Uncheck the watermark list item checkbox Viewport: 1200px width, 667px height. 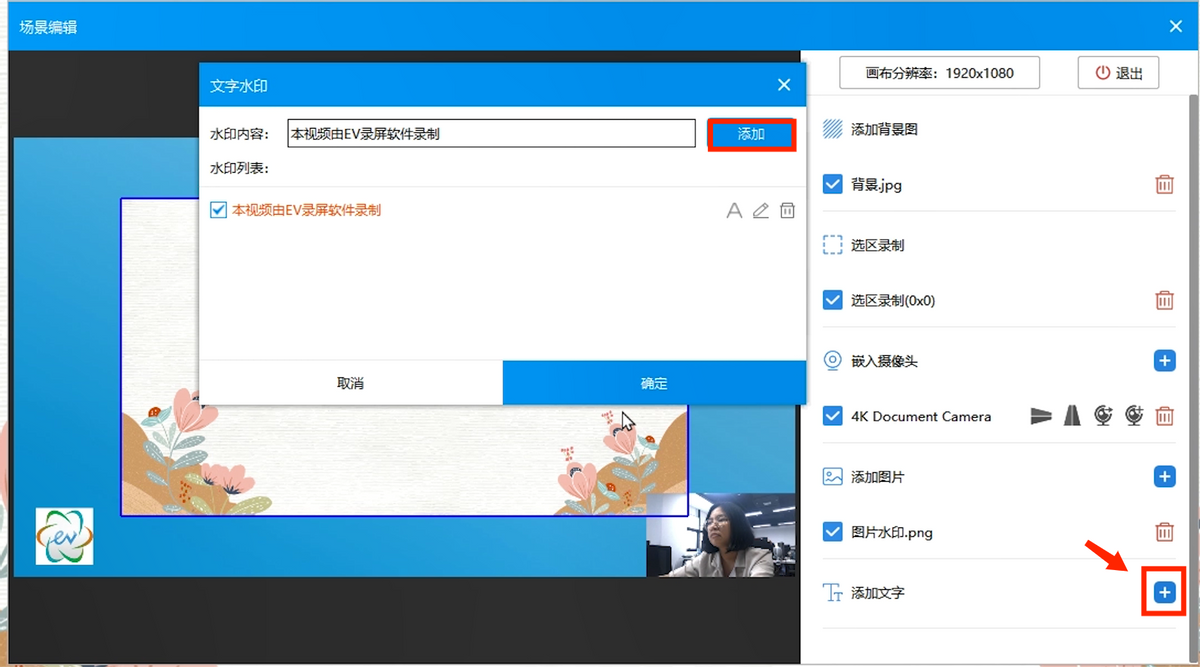[219, 210]
